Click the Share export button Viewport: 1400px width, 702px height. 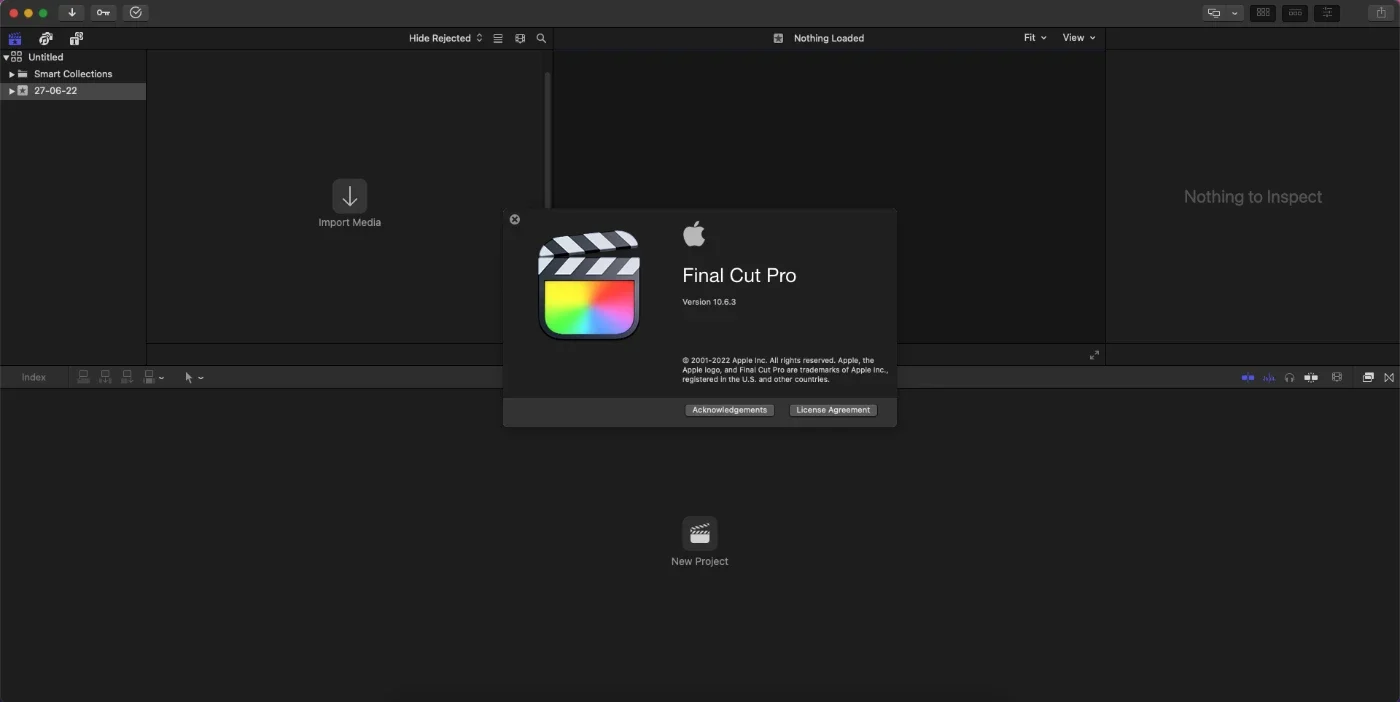click(1381, 13)
